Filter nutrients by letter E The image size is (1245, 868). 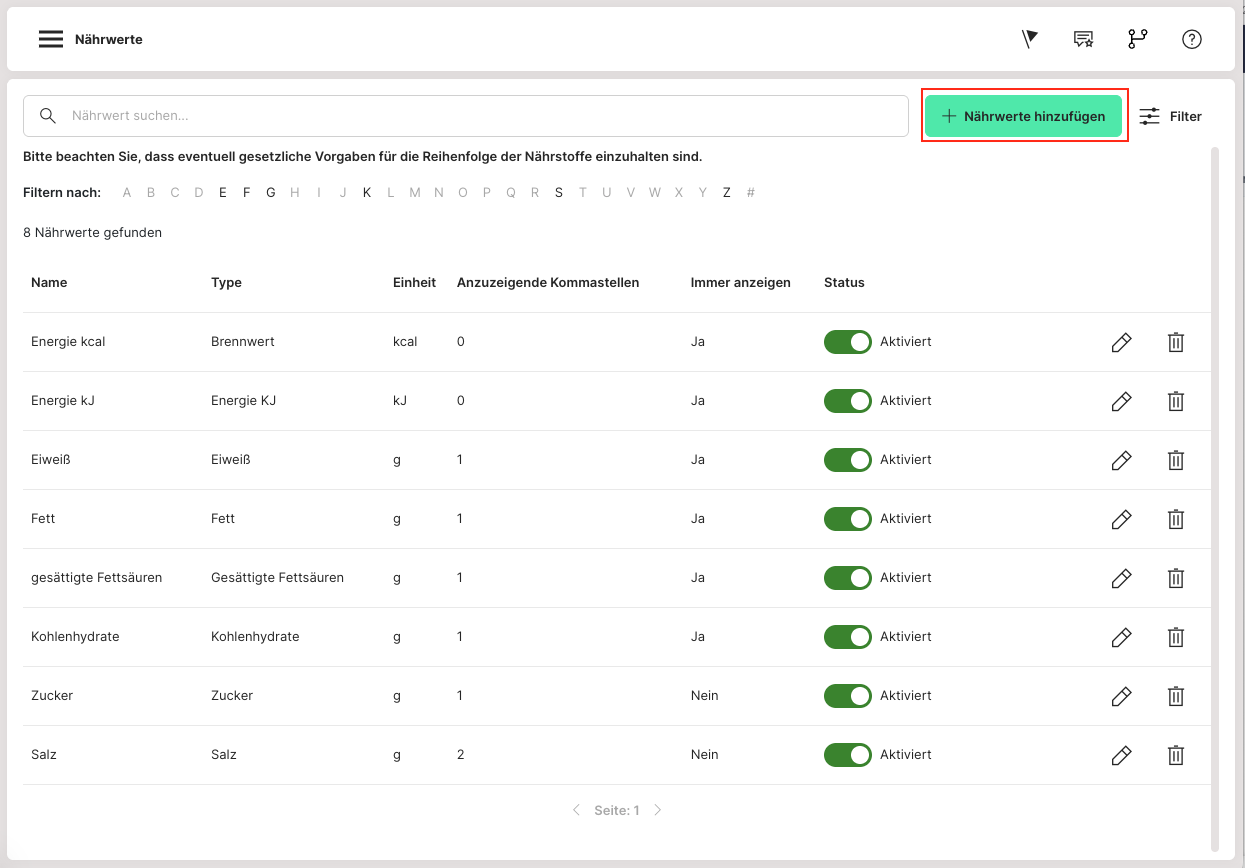[223, 193]
